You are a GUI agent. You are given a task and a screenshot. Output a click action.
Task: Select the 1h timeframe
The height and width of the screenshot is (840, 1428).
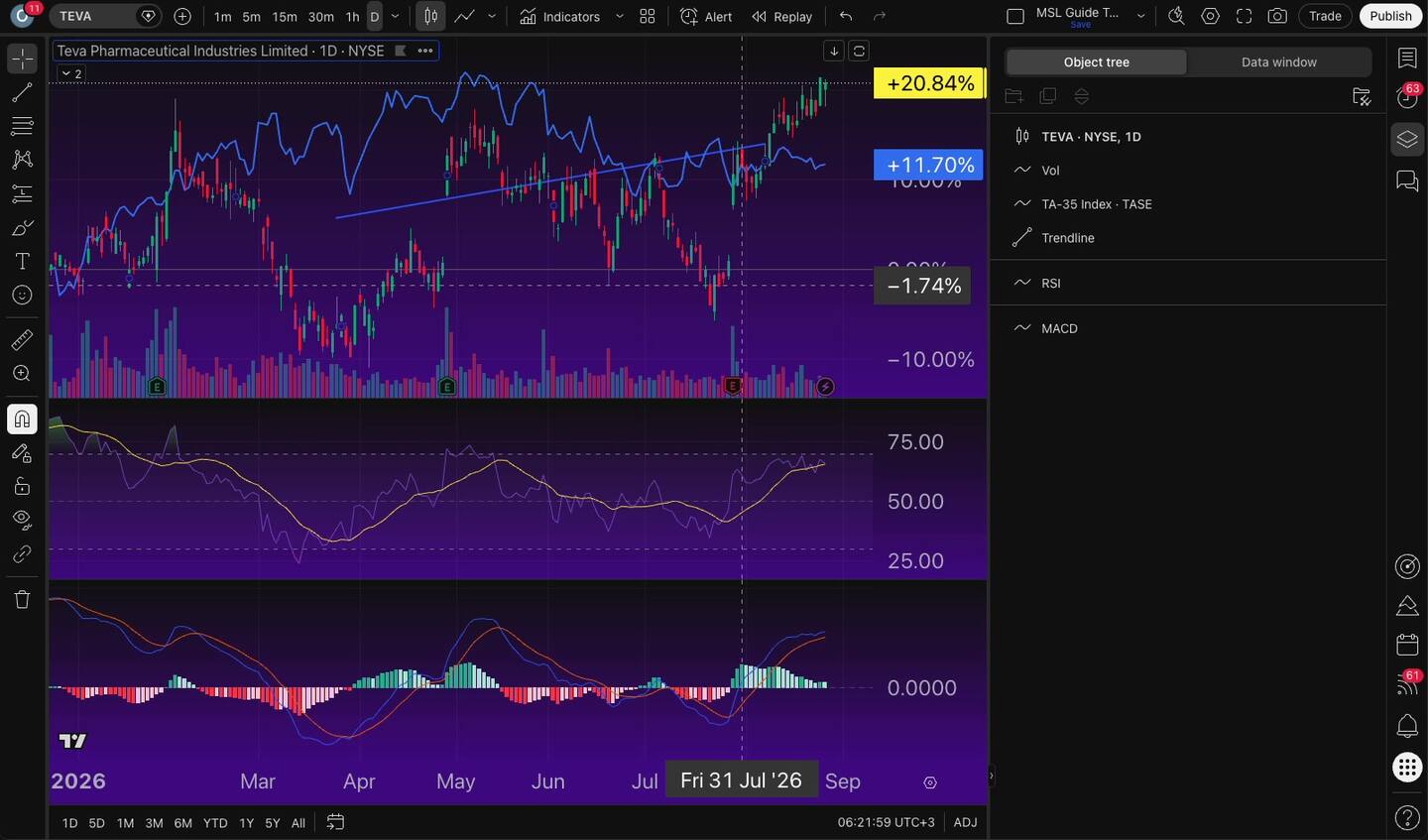(x=352, y=16)
